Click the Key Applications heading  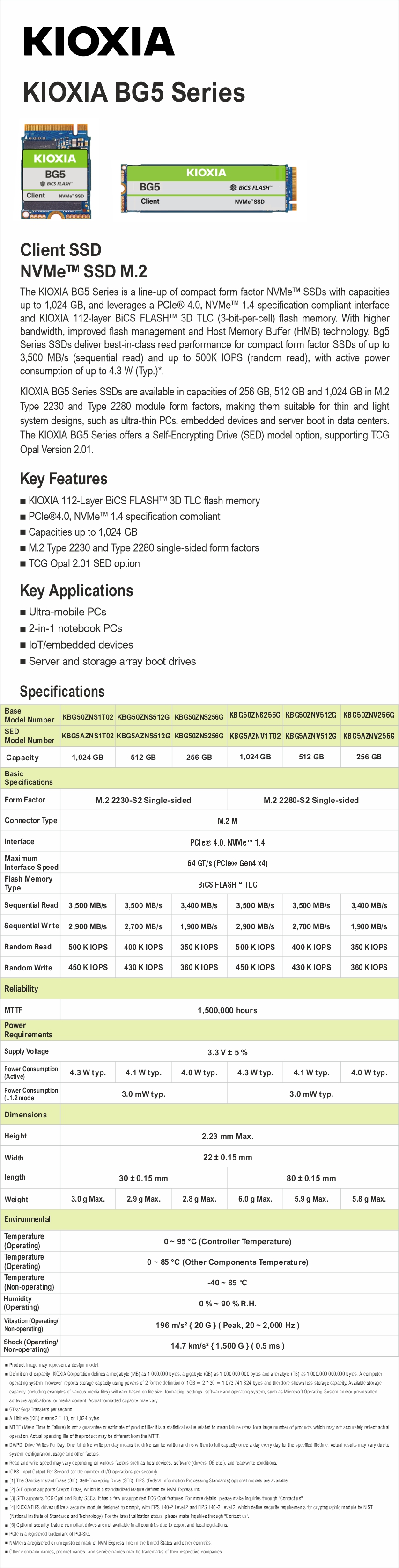click(x=76, y=591)
